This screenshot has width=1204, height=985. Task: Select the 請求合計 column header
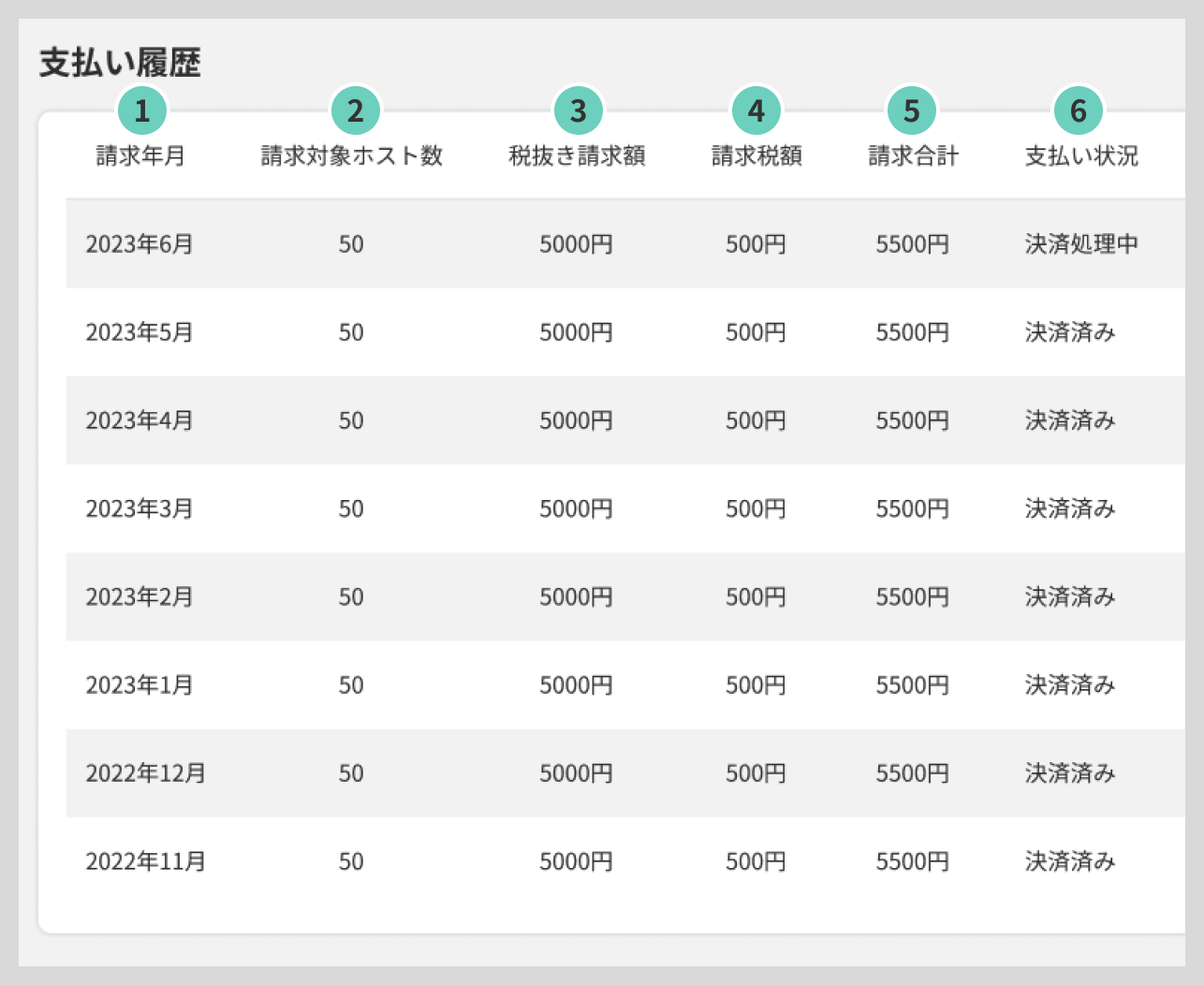(x=913, y=156)
